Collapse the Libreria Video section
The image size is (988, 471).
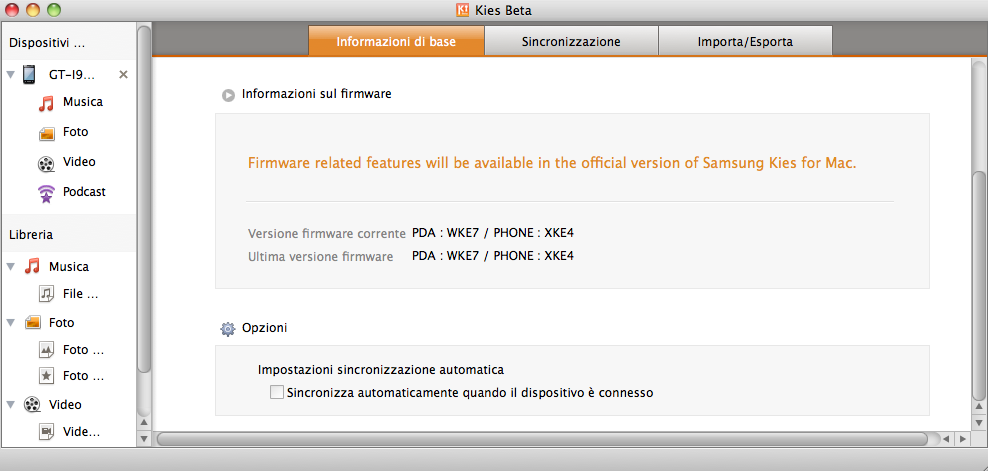(x=10, y=405)
